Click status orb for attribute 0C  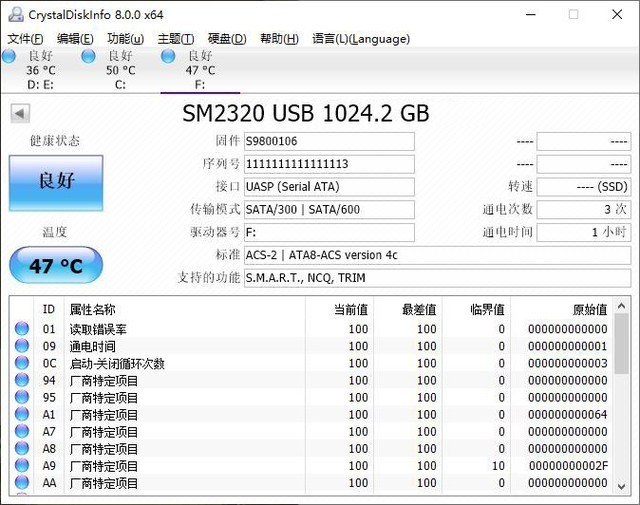22,363
